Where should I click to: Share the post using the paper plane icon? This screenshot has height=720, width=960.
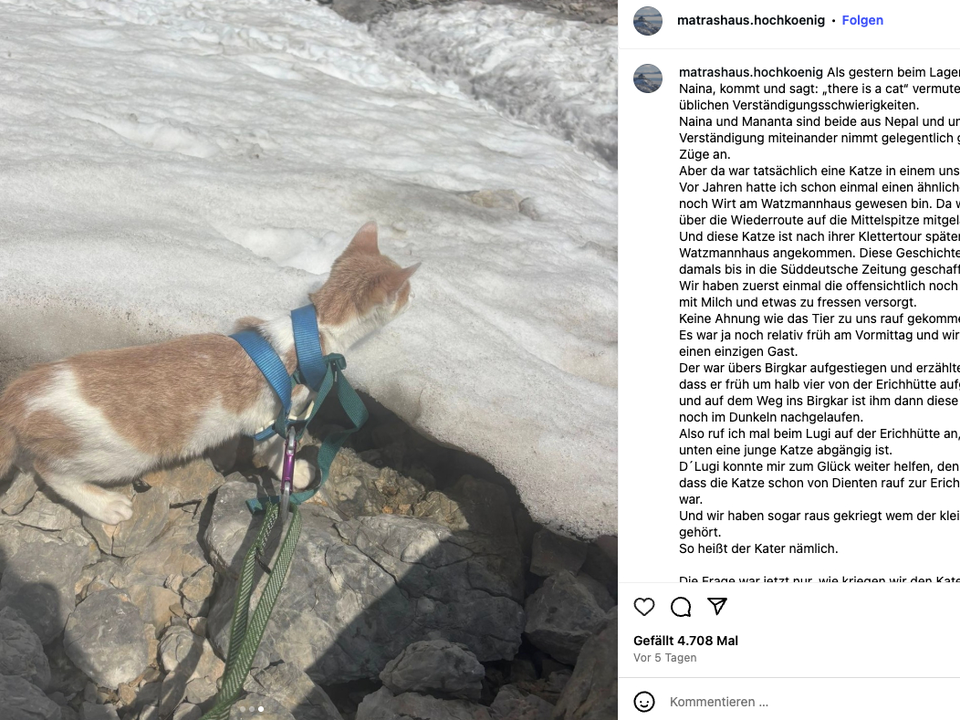(717, 606)
